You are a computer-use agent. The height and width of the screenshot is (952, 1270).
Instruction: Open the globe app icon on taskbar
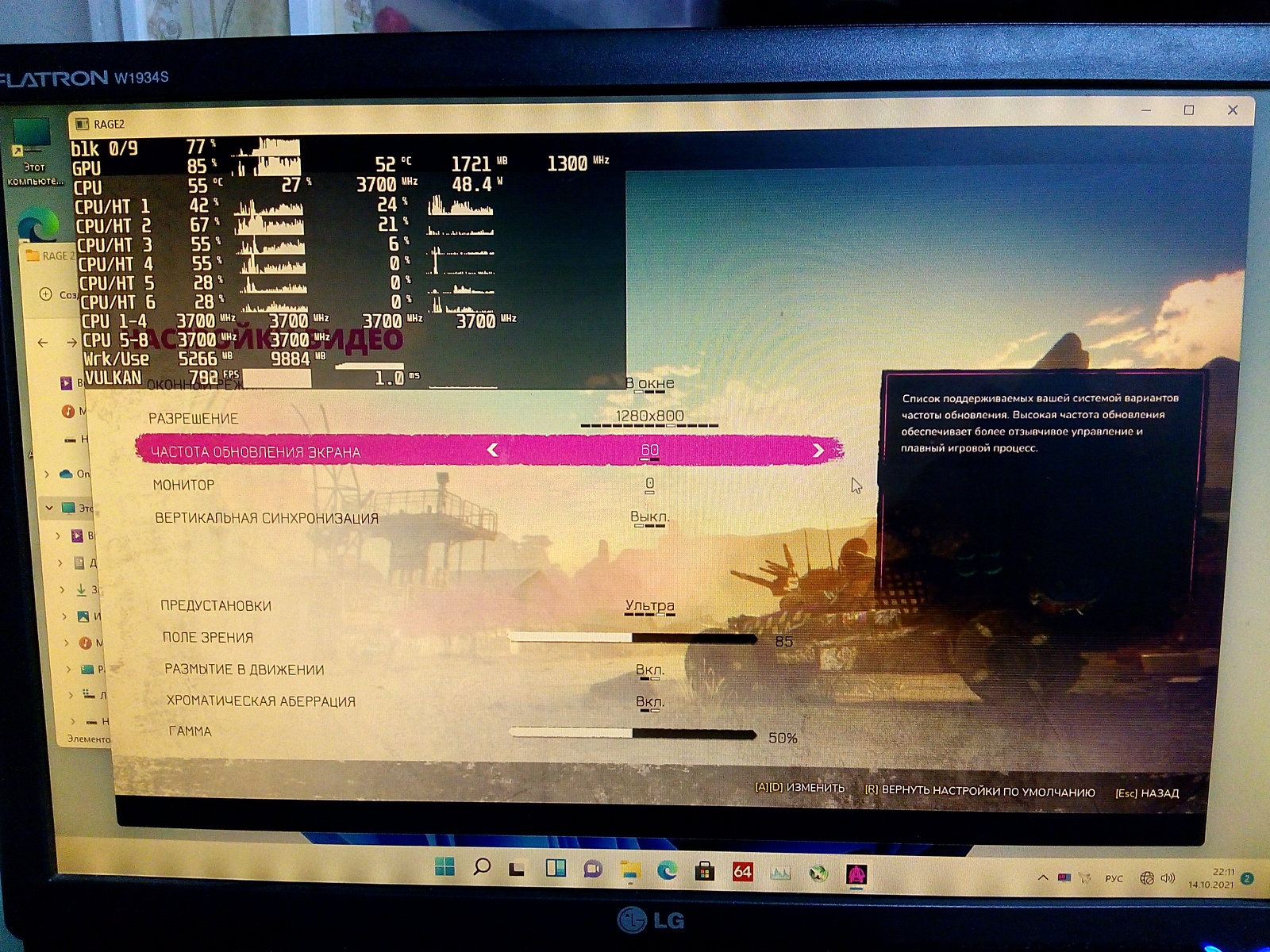[818, 873]
